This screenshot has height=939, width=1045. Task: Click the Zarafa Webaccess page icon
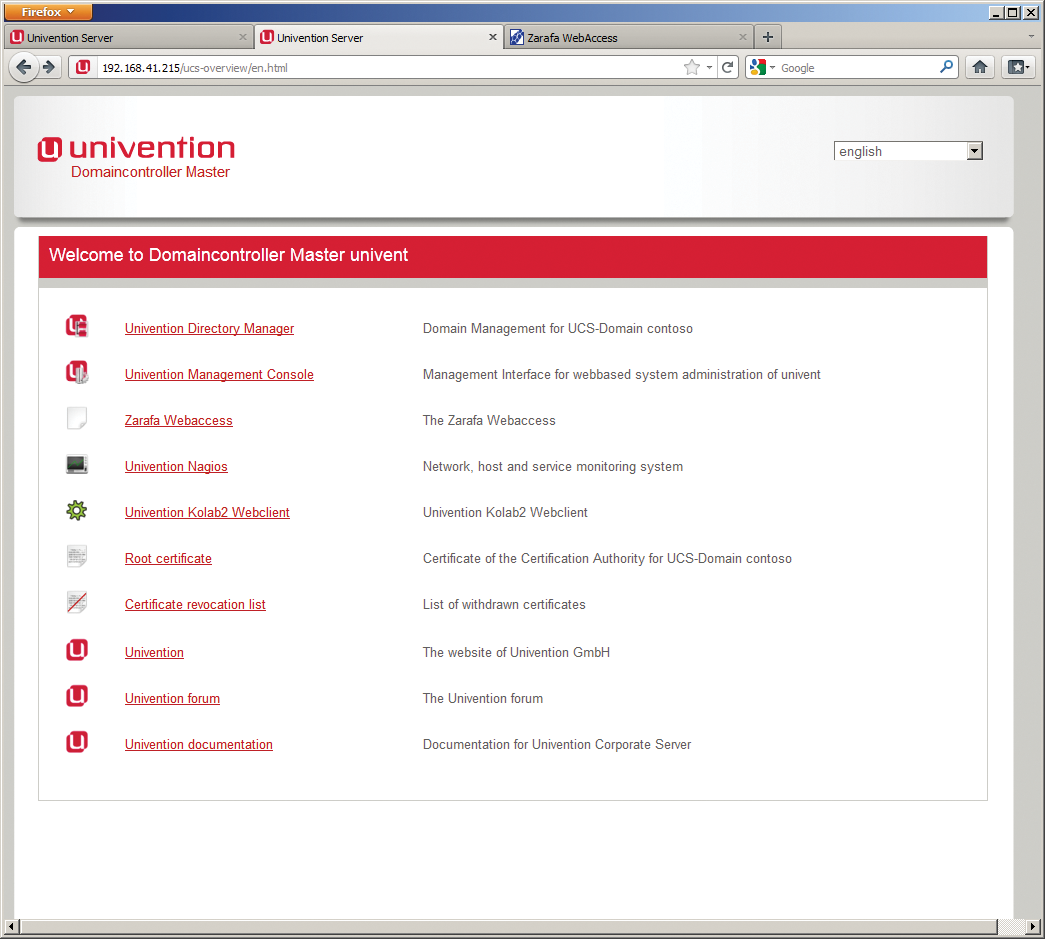[x=77, y=418]
